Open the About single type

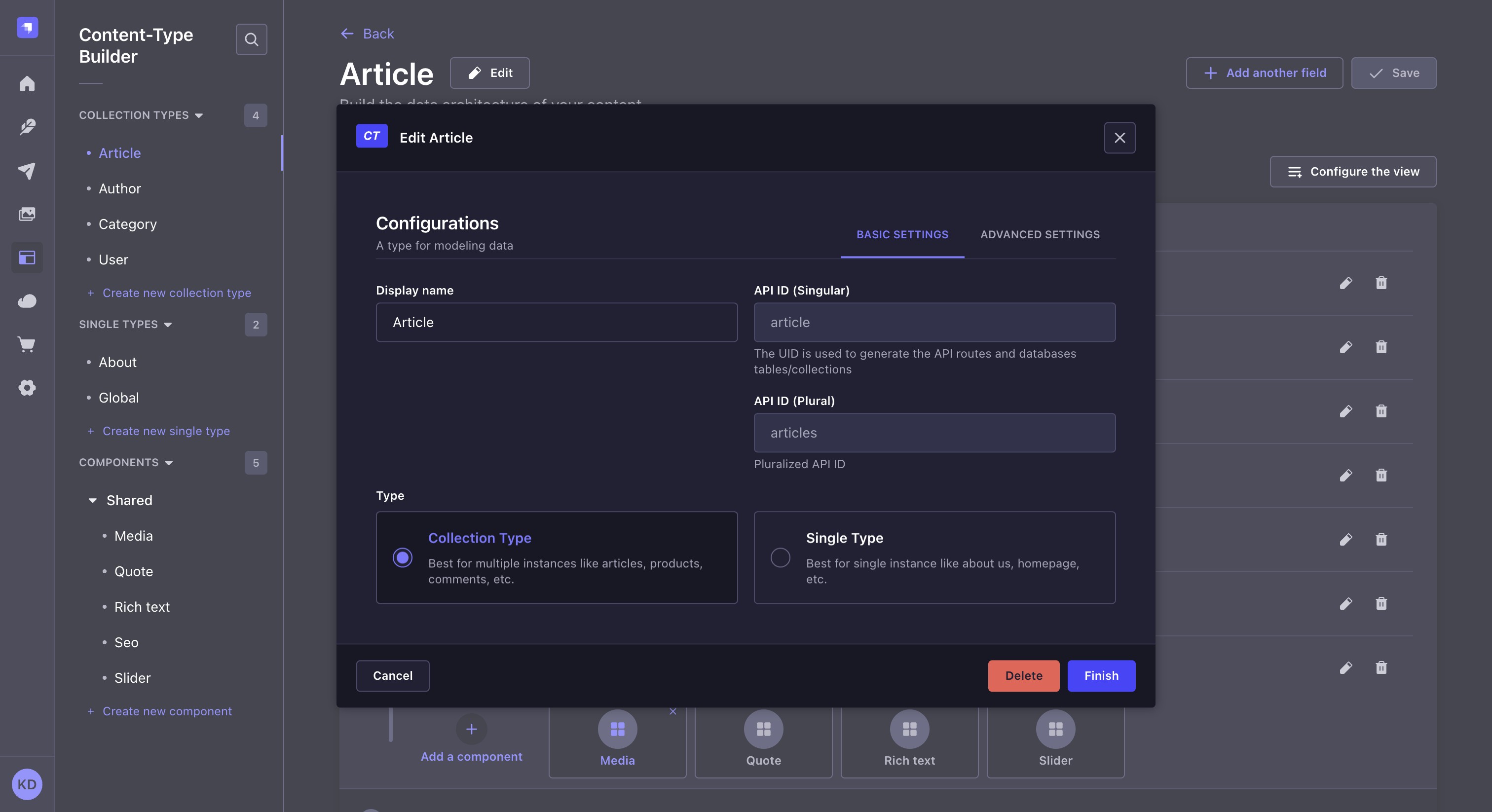point(117,362)
